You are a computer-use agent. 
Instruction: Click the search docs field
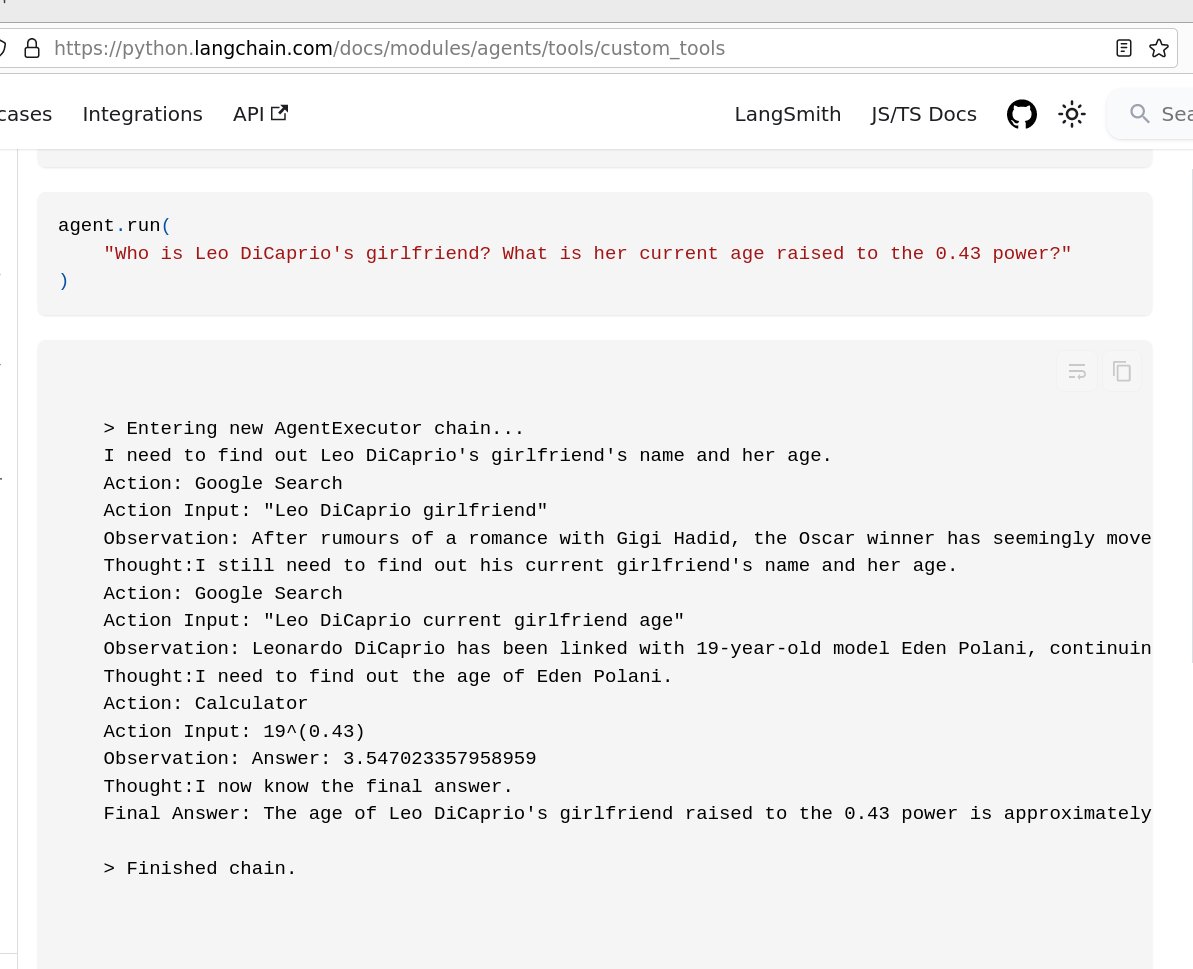1149,114
